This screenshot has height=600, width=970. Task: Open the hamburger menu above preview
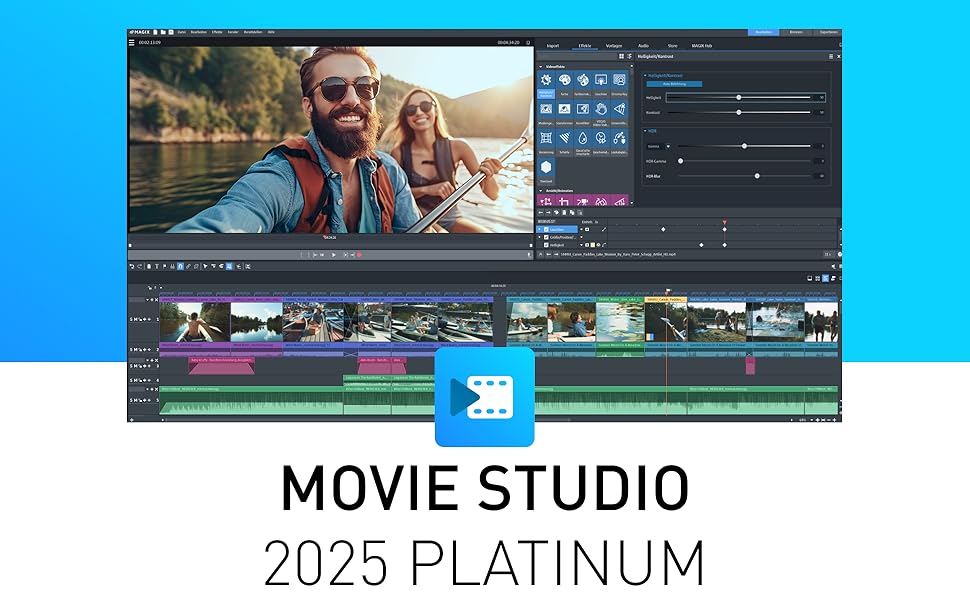click(131, 43)
